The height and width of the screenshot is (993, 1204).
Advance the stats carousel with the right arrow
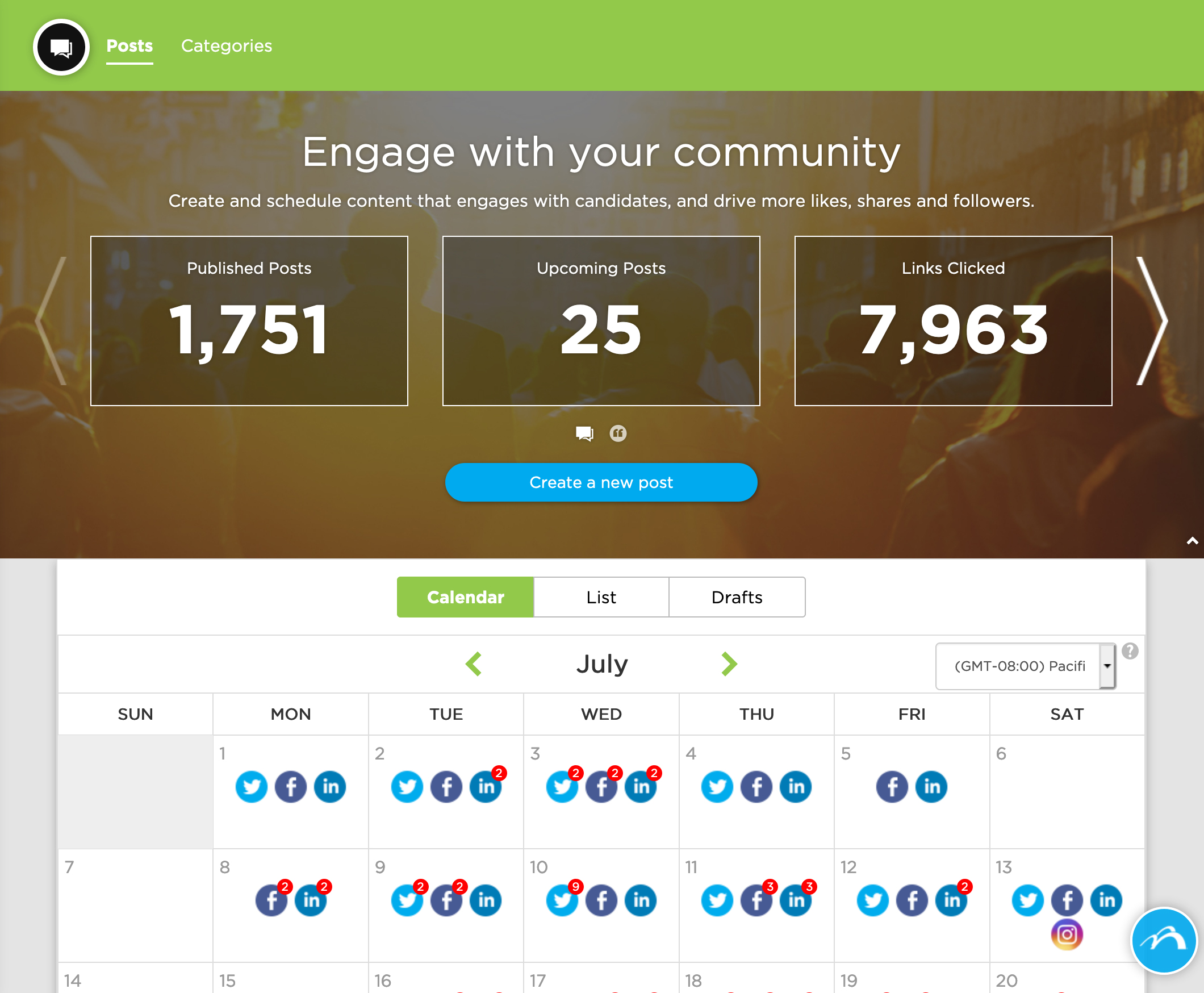tap(1152, 320)
